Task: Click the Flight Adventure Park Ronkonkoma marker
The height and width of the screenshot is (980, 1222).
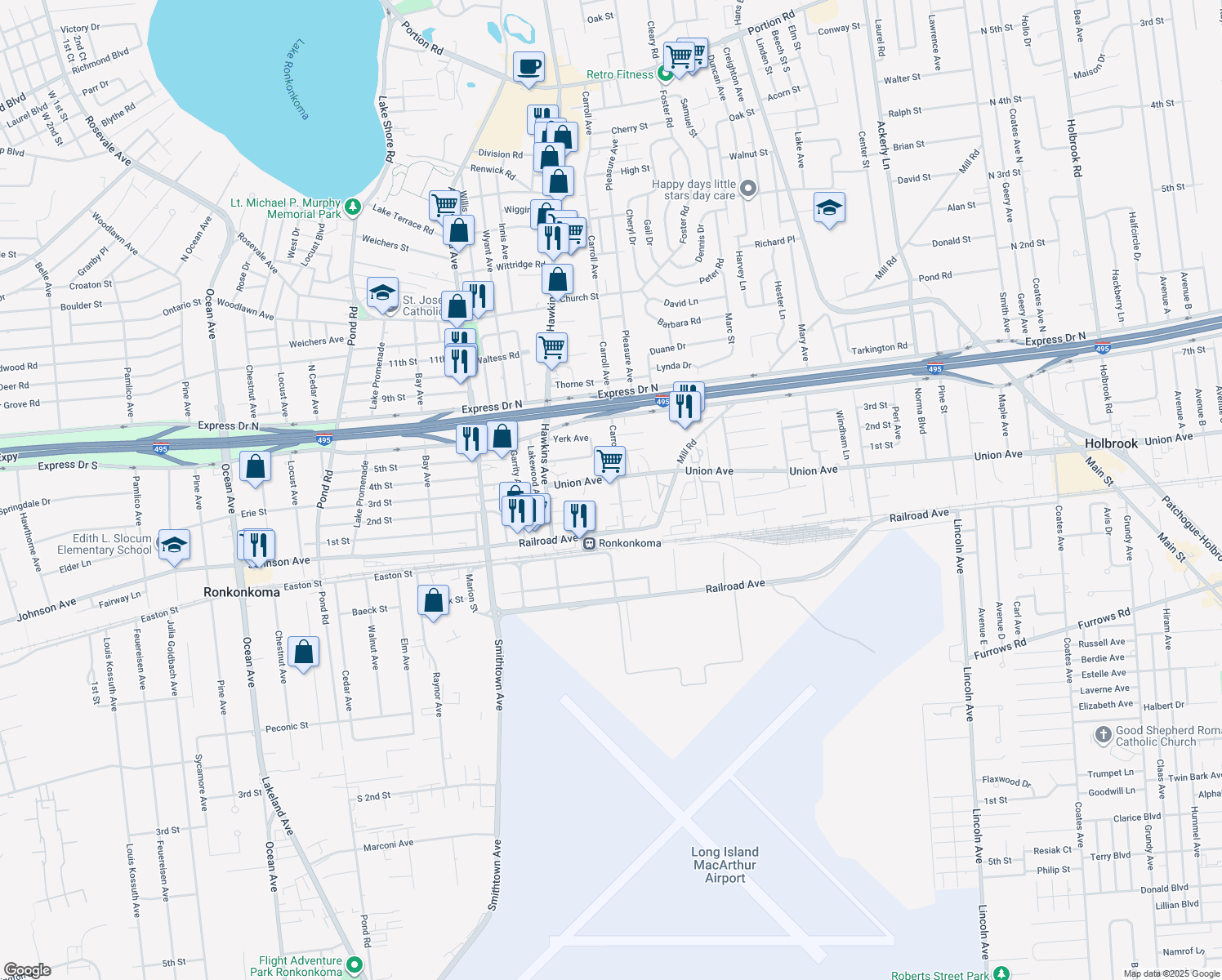Action: click(353, 966)
